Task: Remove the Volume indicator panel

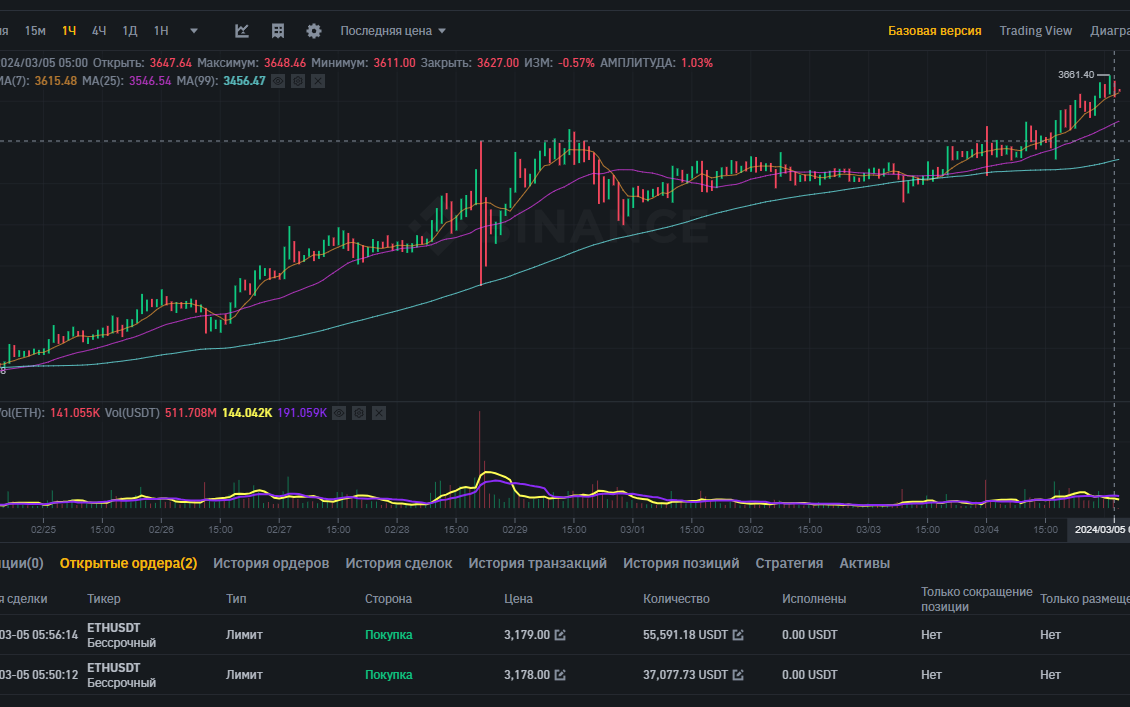Action: 378,412
